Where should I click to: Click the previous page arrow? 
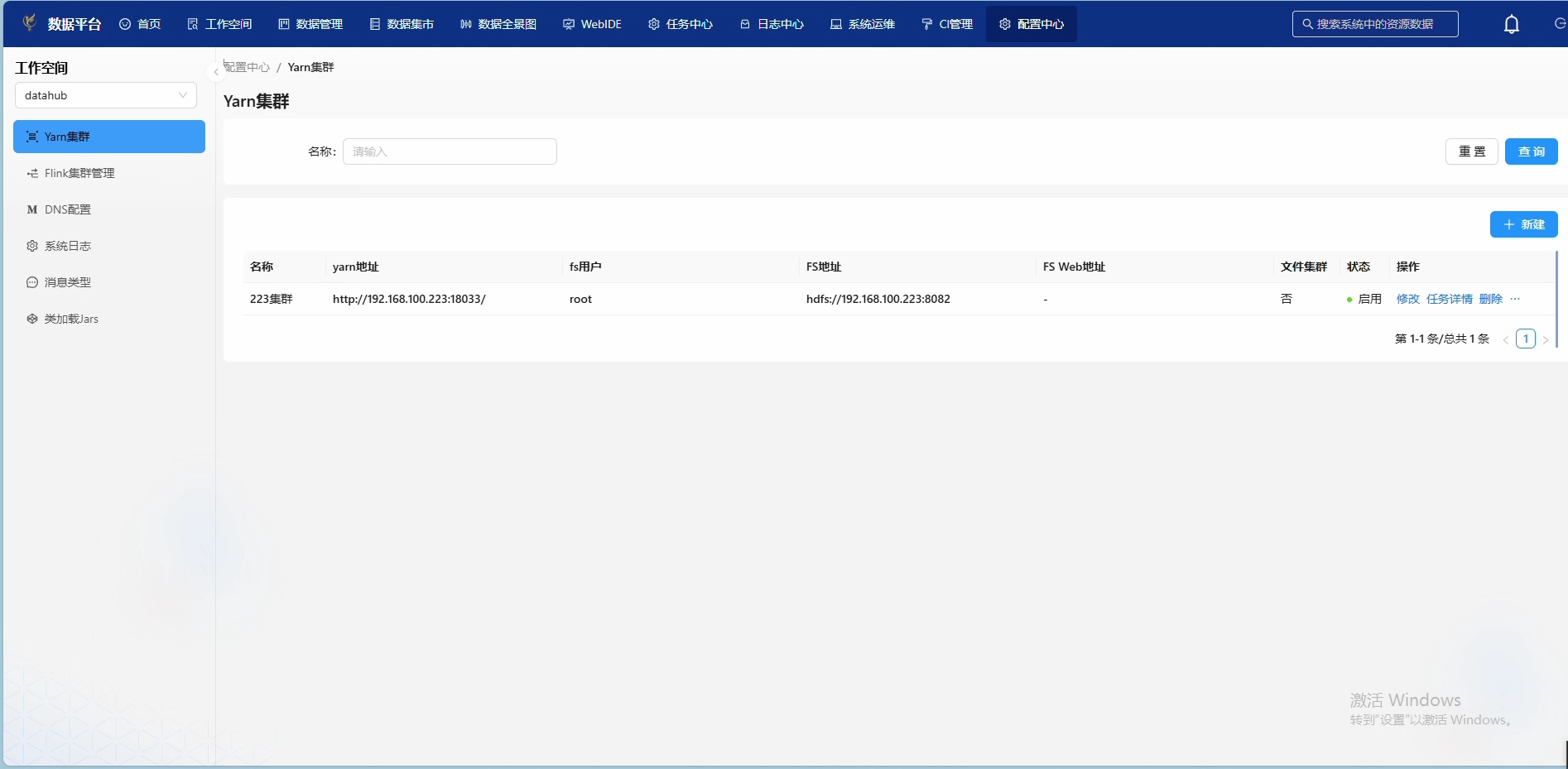pyautogui.click(x=1506, y=339)
